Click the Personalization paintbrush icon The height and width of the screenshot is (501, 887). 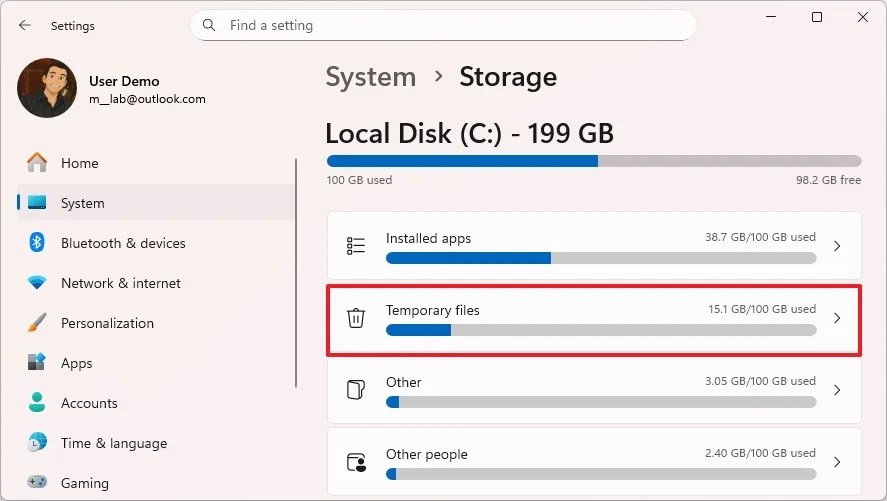tap(37, 323)
